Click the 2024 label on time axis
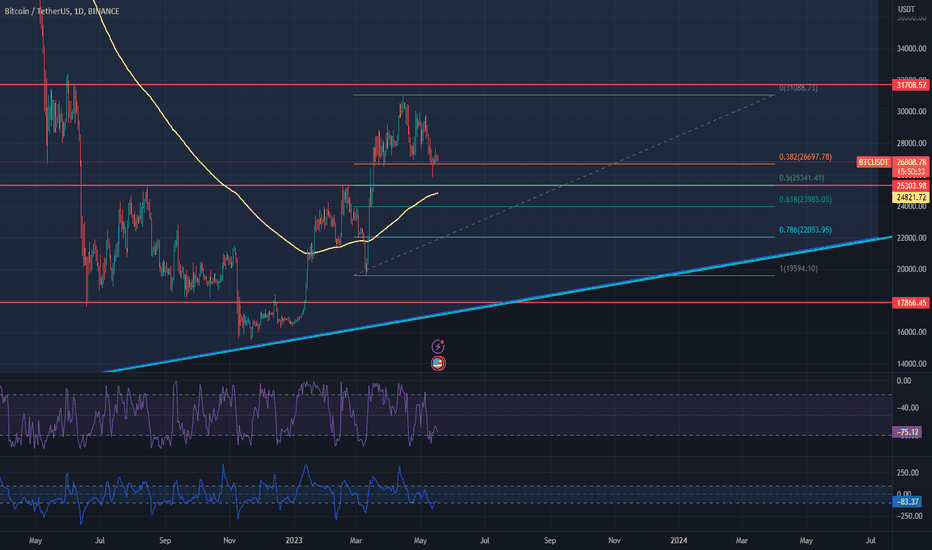Viewport: 932px width, 550px height. tap(679, 540)
